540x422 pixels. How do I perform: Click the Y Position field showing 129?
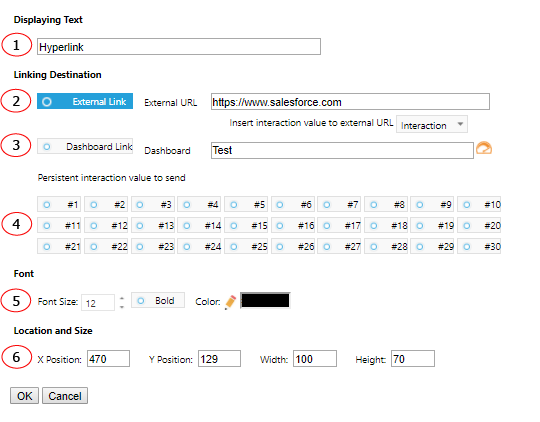219,359
